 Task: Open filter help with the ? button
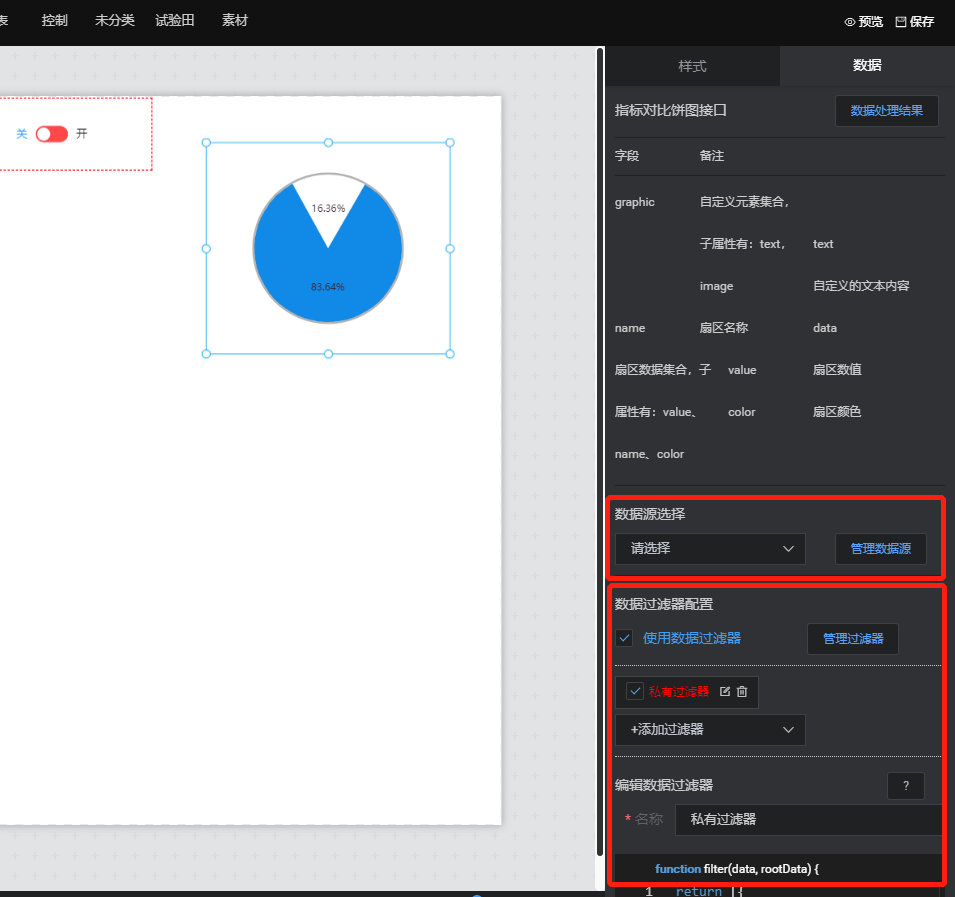905,786
